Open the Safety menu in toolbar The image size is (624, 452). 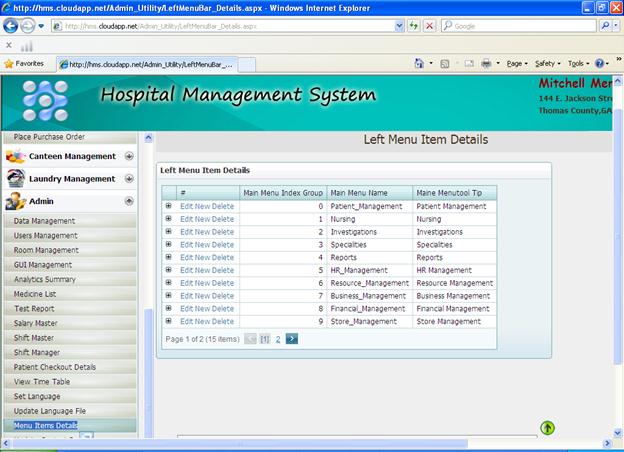point(547,63)
